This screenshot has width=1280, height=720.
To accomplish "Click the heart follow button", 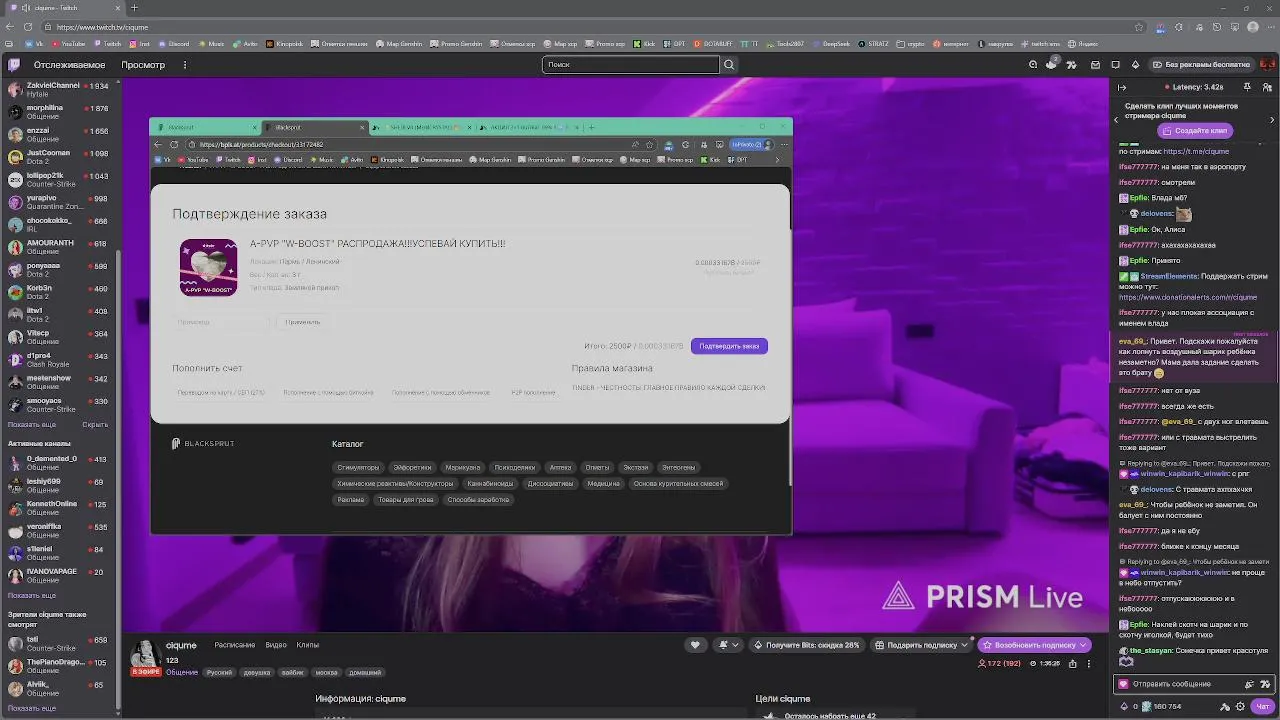I will pyautogui.click(x=695, y=645).
